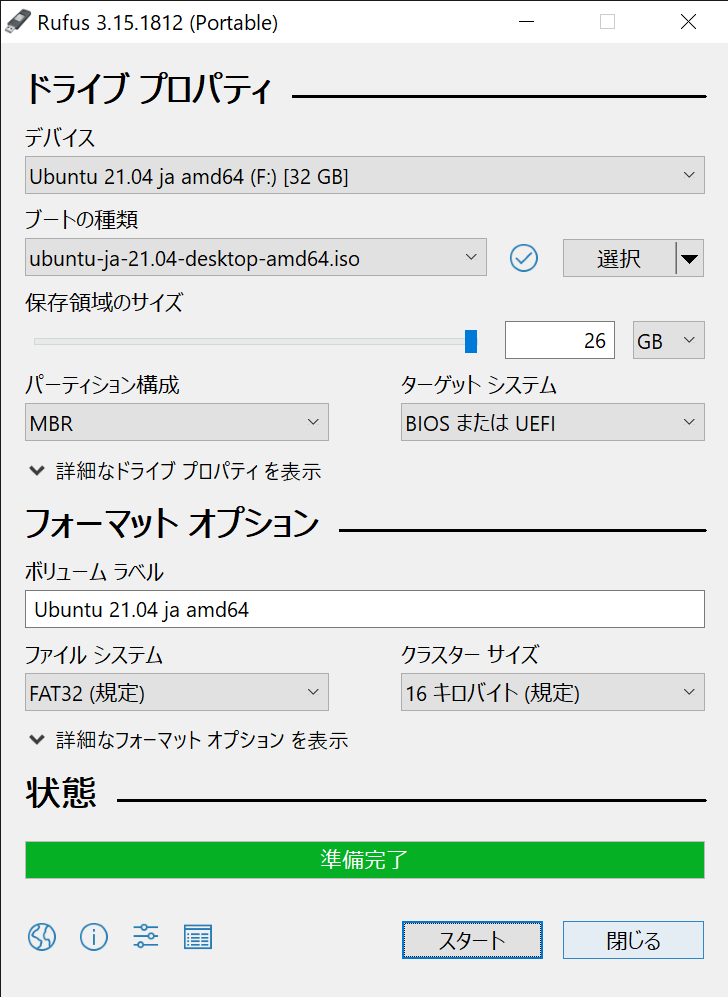Image resolution: width=728 pixels, height=997 pixels.
Task: Click the フォーマット オプション heading
Action: [172, 523]
